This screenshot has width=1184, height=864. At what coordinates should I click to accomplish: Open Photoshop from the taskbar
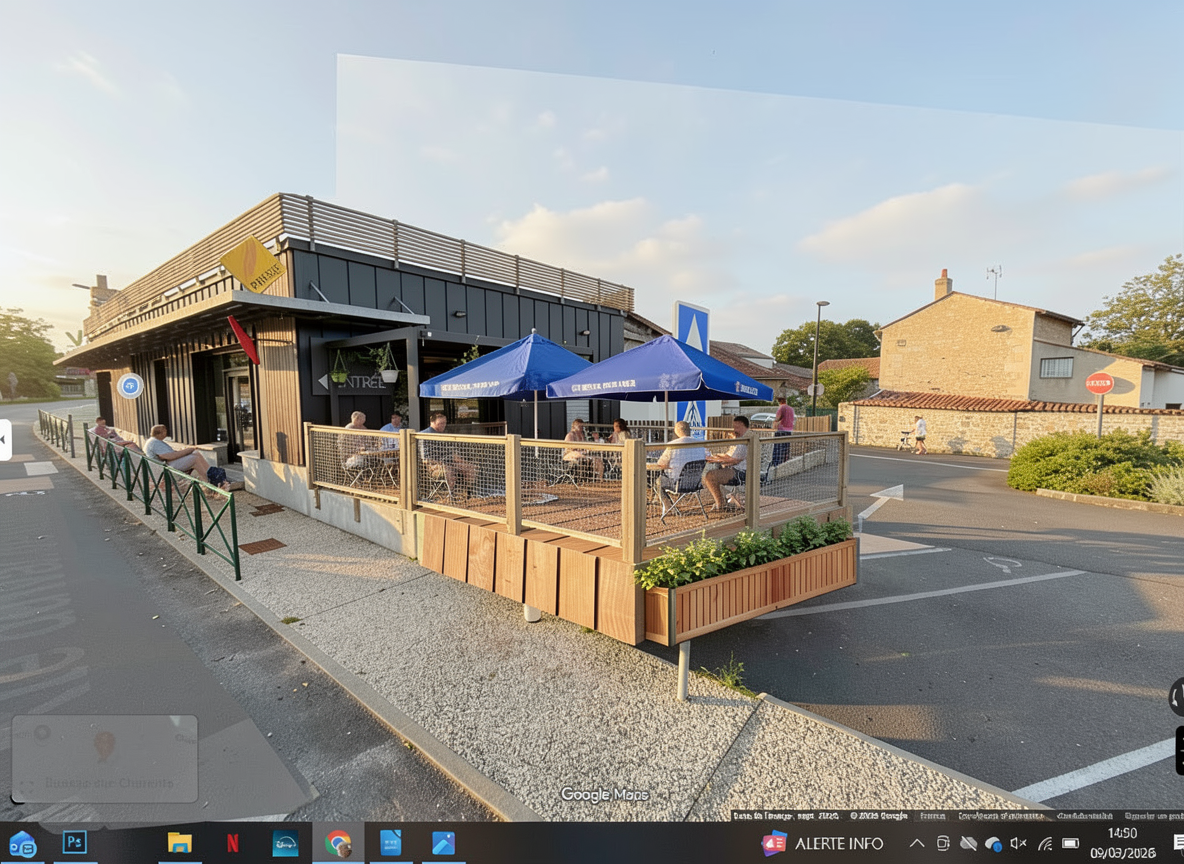75,843
